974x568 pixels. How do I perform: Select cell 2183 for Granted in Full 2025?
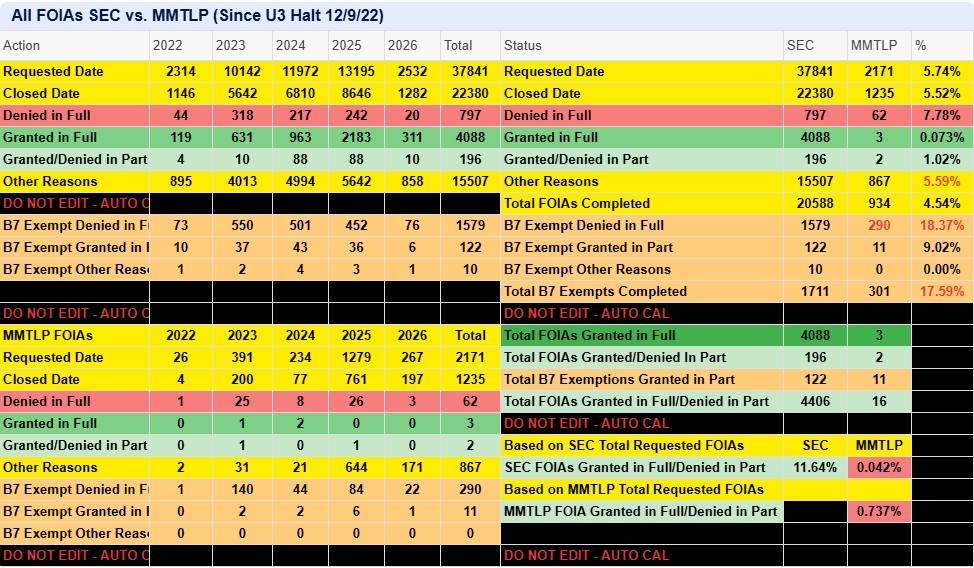356,137
